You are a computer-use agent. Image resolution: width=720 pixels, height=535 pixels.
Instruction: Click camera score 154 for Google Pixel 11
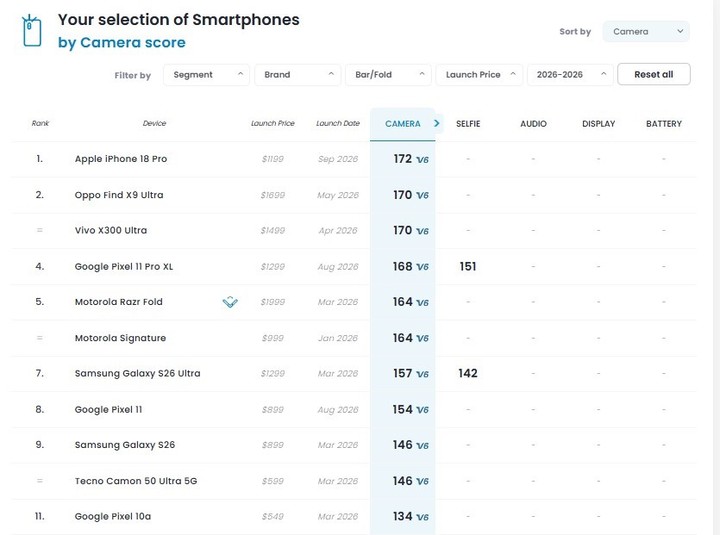point(403,409)
